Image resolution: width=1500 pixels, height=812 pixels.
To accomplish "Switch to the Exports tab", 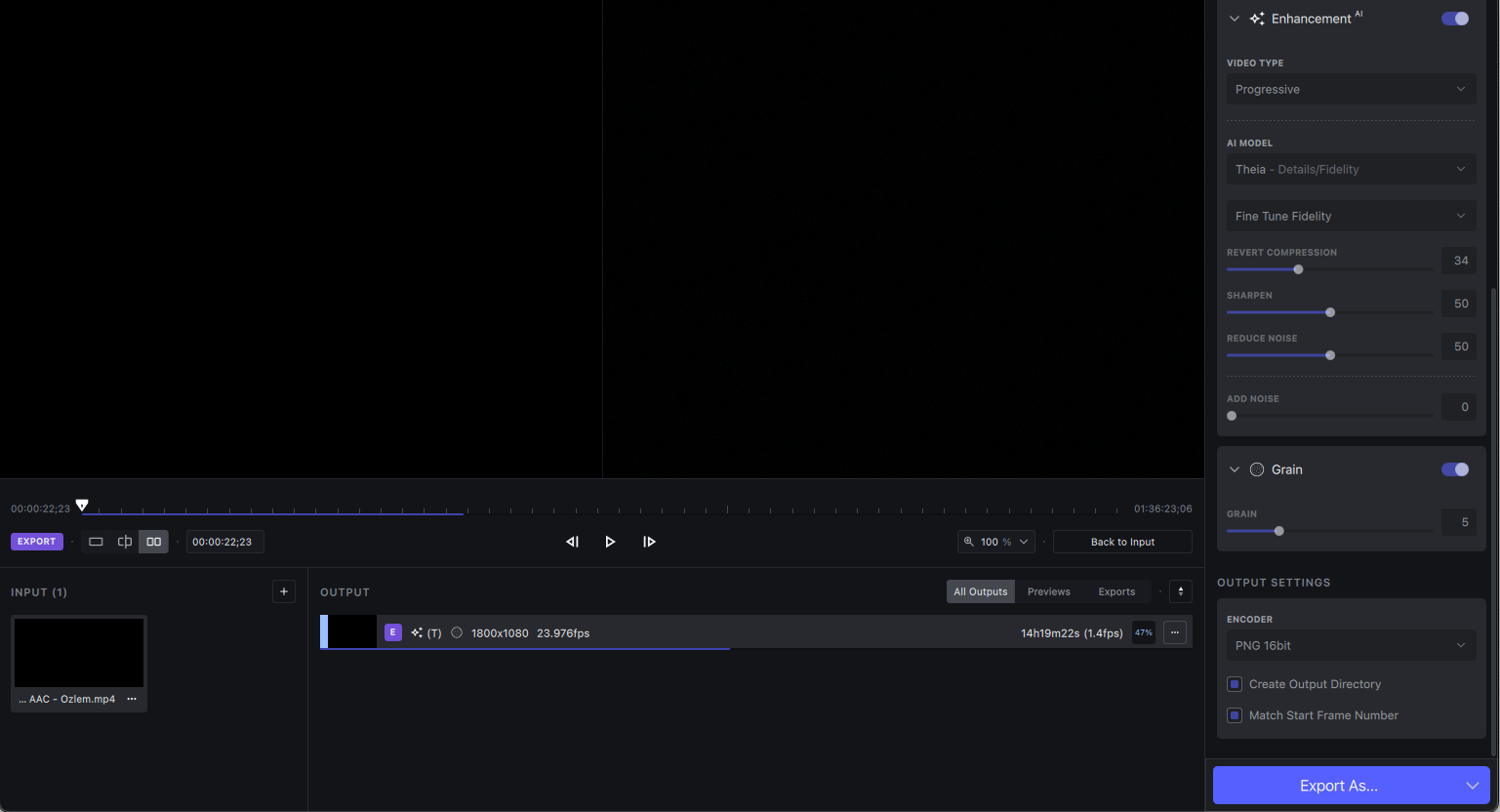I will (x=1116, y=591).
